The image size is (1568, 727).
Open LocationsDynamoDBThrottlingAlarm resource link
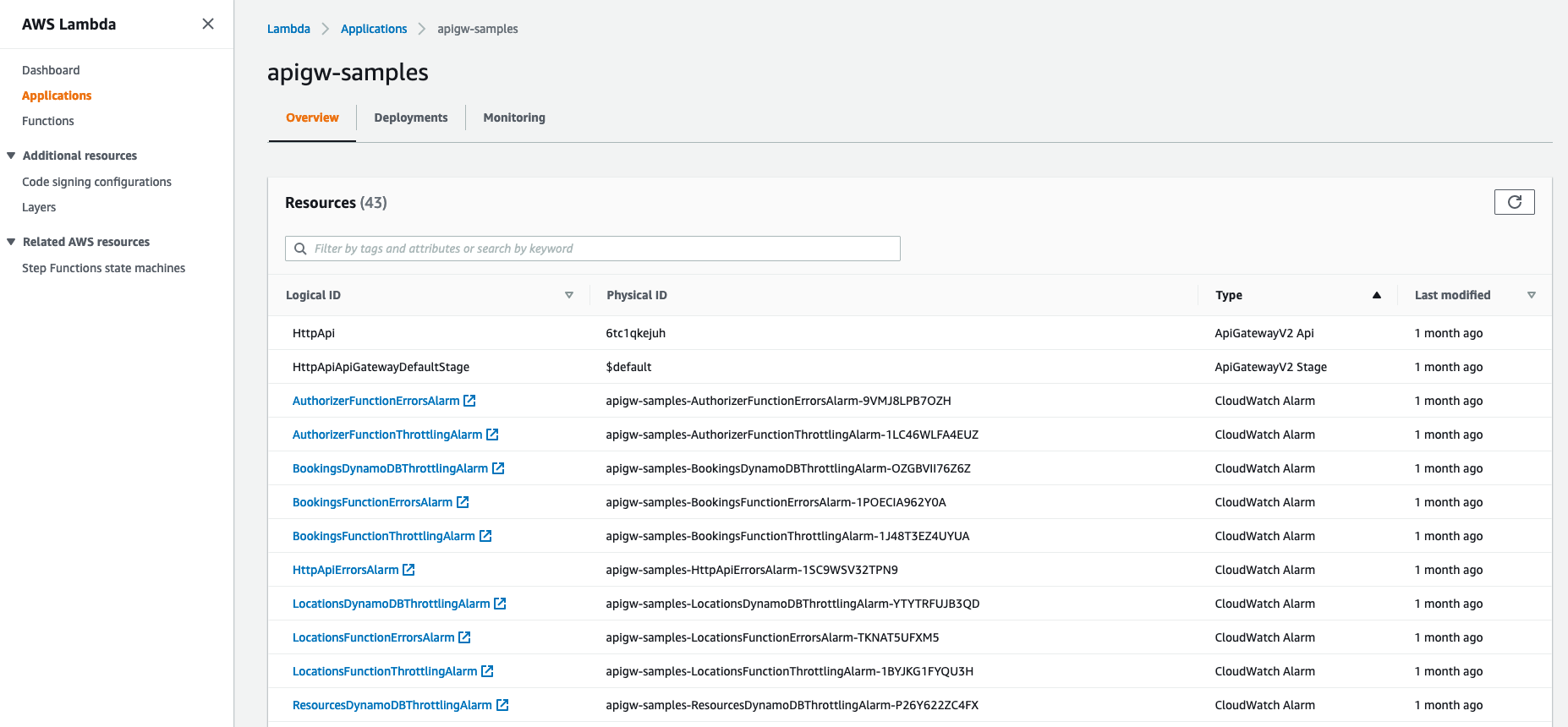[x=391, y=604]
